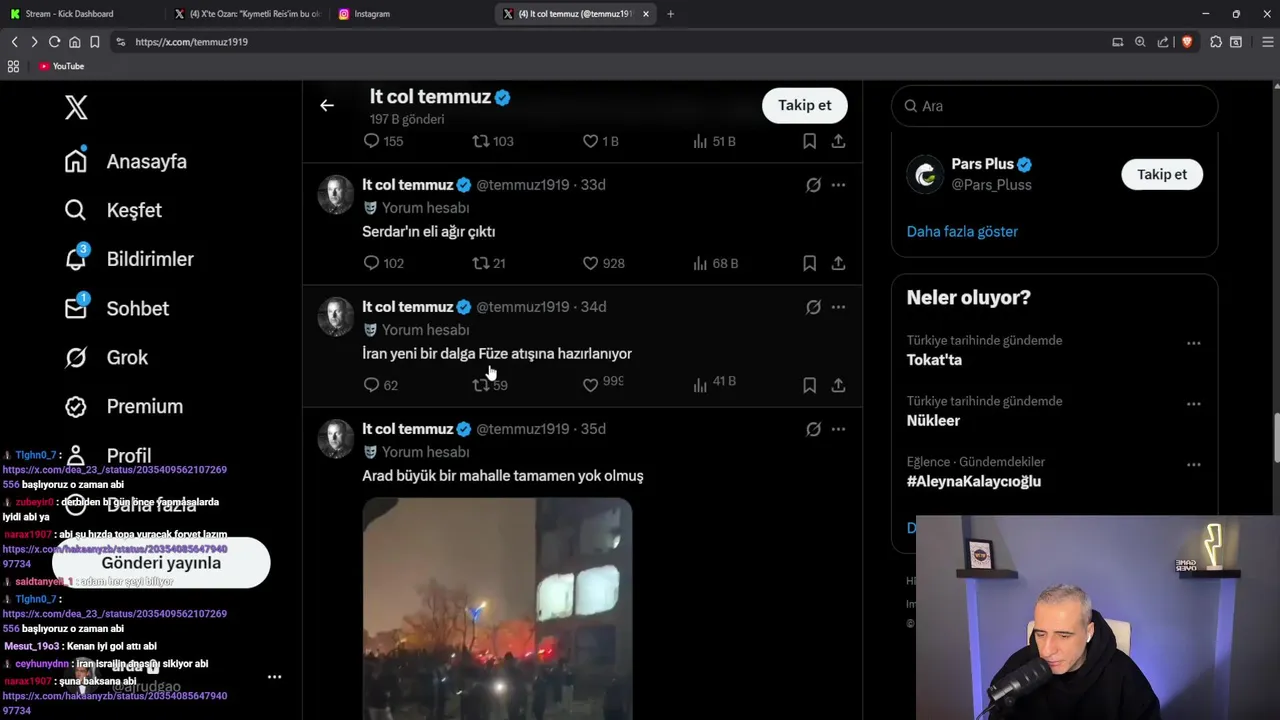The image size is (1280, 720).
Task: Reply to the İran Füze atışı post
Action: (380, 385)
